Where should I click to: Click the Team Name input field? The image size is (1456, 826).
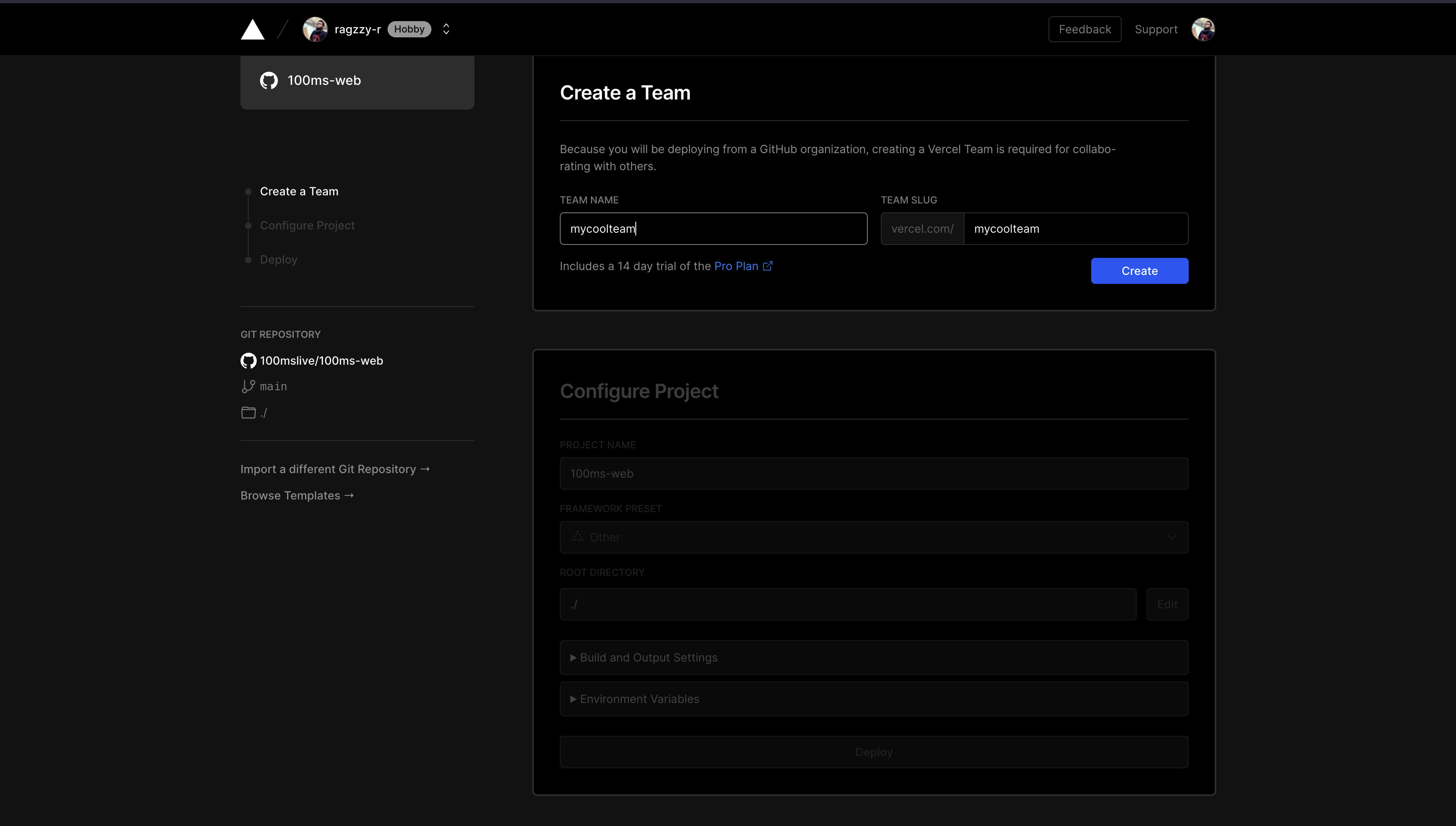pos(713,229)
